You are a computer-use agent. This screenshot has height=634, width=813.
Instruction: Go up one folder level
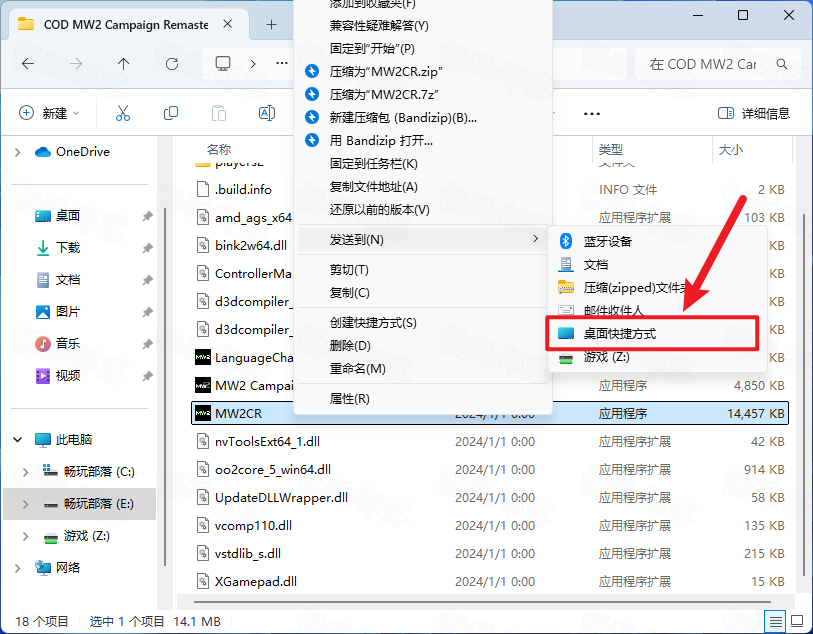click(123, 64)
